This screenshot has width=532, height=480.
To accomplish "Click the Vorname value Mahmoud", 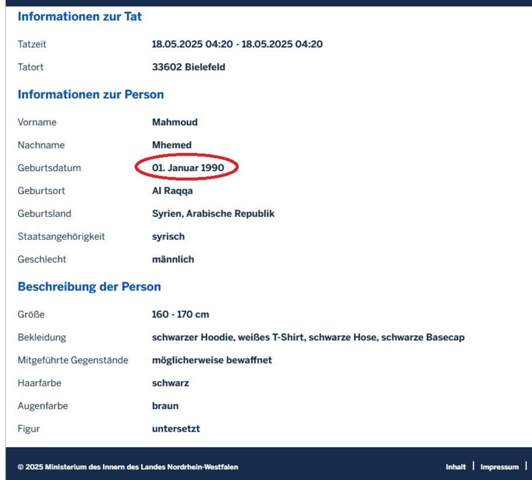I will 175,122.
